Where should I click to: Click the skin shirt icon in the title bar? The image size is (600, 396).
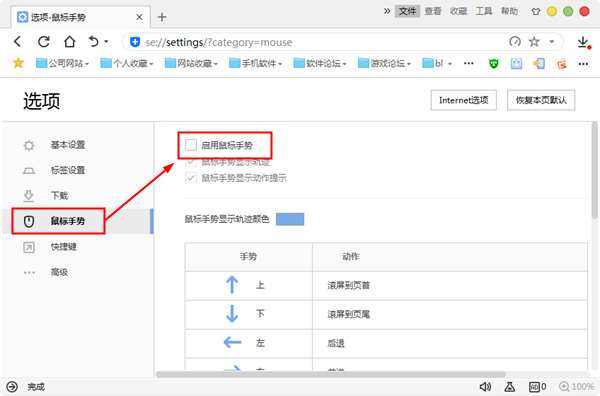coord(536,11)
